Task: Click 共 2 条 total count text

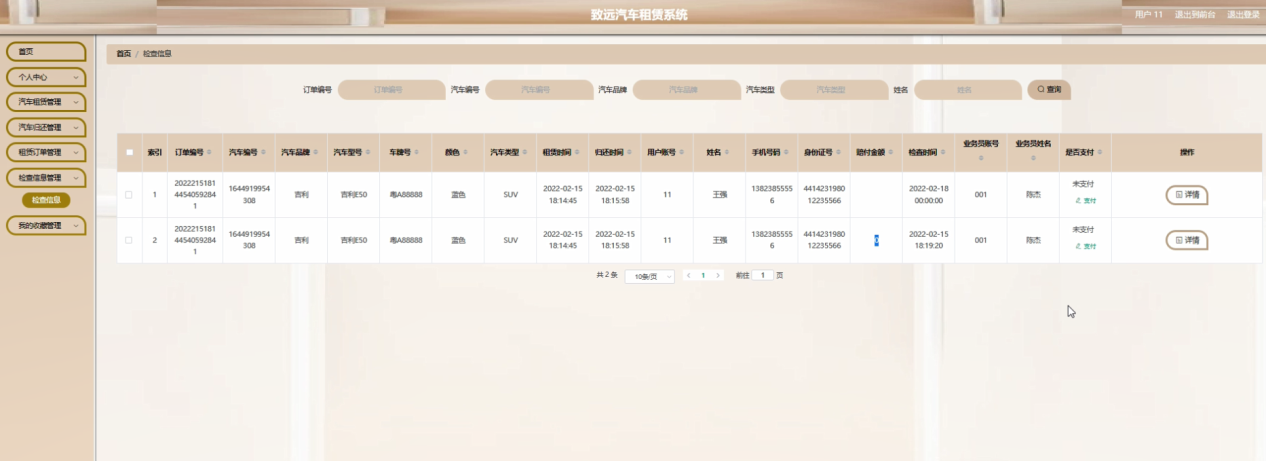Action: [x=607, y=275]
